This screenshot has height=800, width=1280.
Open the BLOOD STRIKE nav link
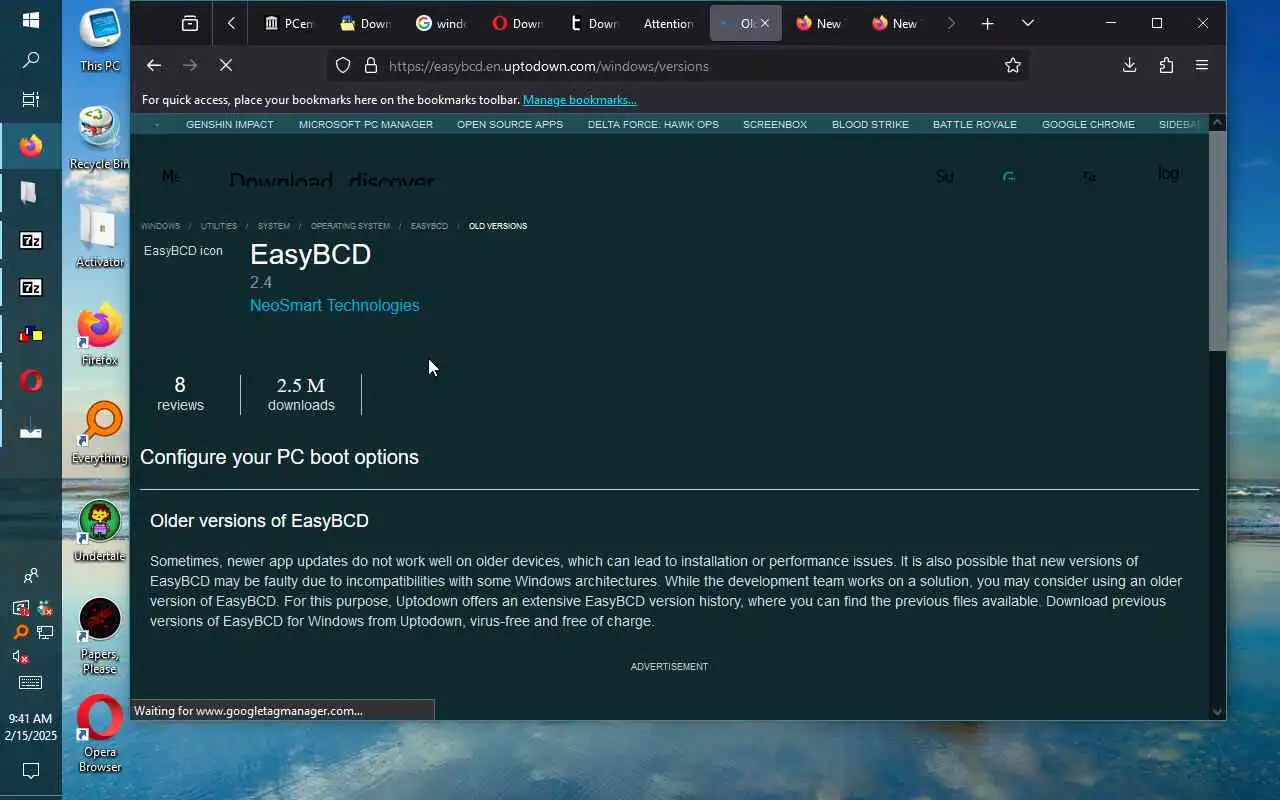point(870,124)
